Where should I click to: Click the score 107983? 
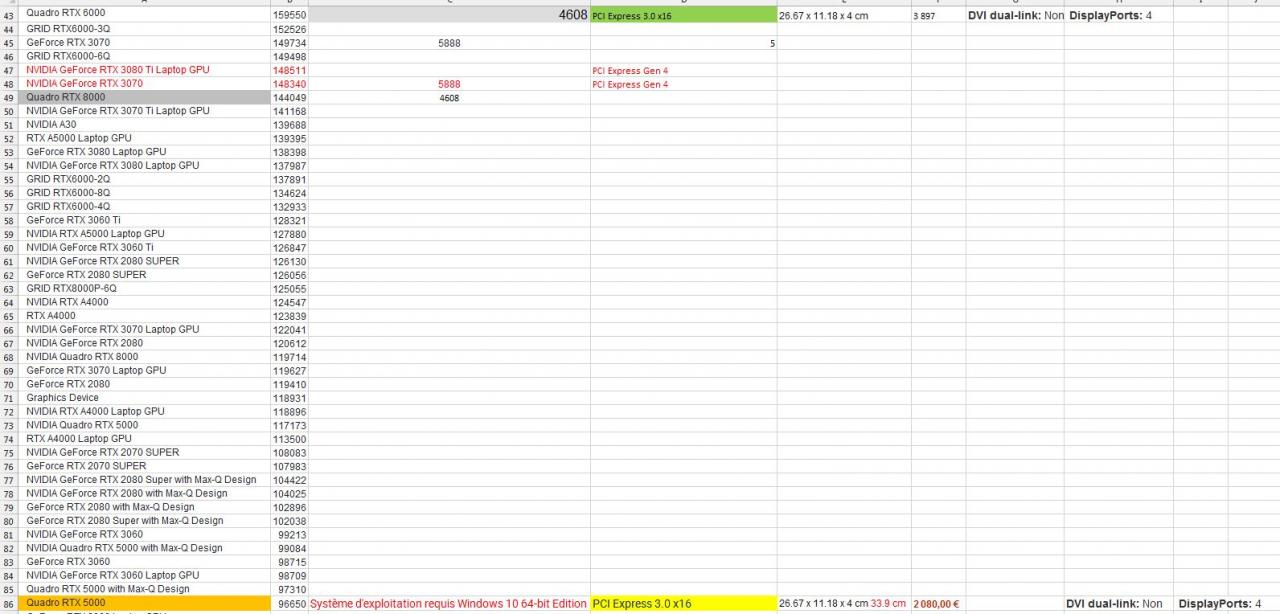point(289,467)
